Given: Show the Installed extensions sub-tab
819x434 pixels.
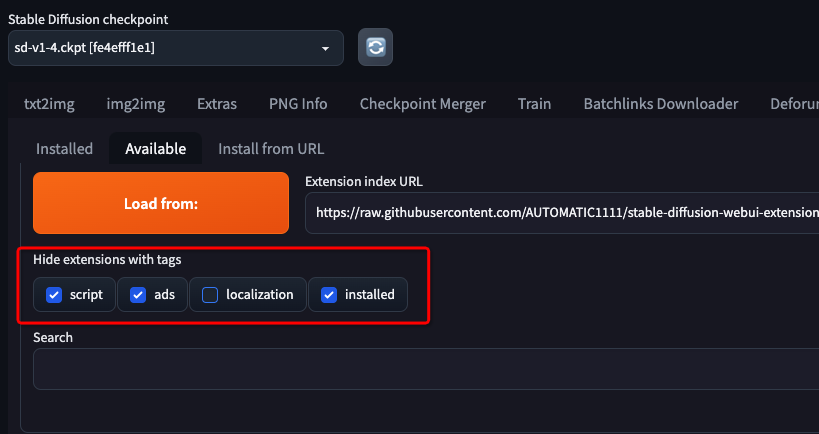Looking at the screenshot, I should (x=64, y=149).
